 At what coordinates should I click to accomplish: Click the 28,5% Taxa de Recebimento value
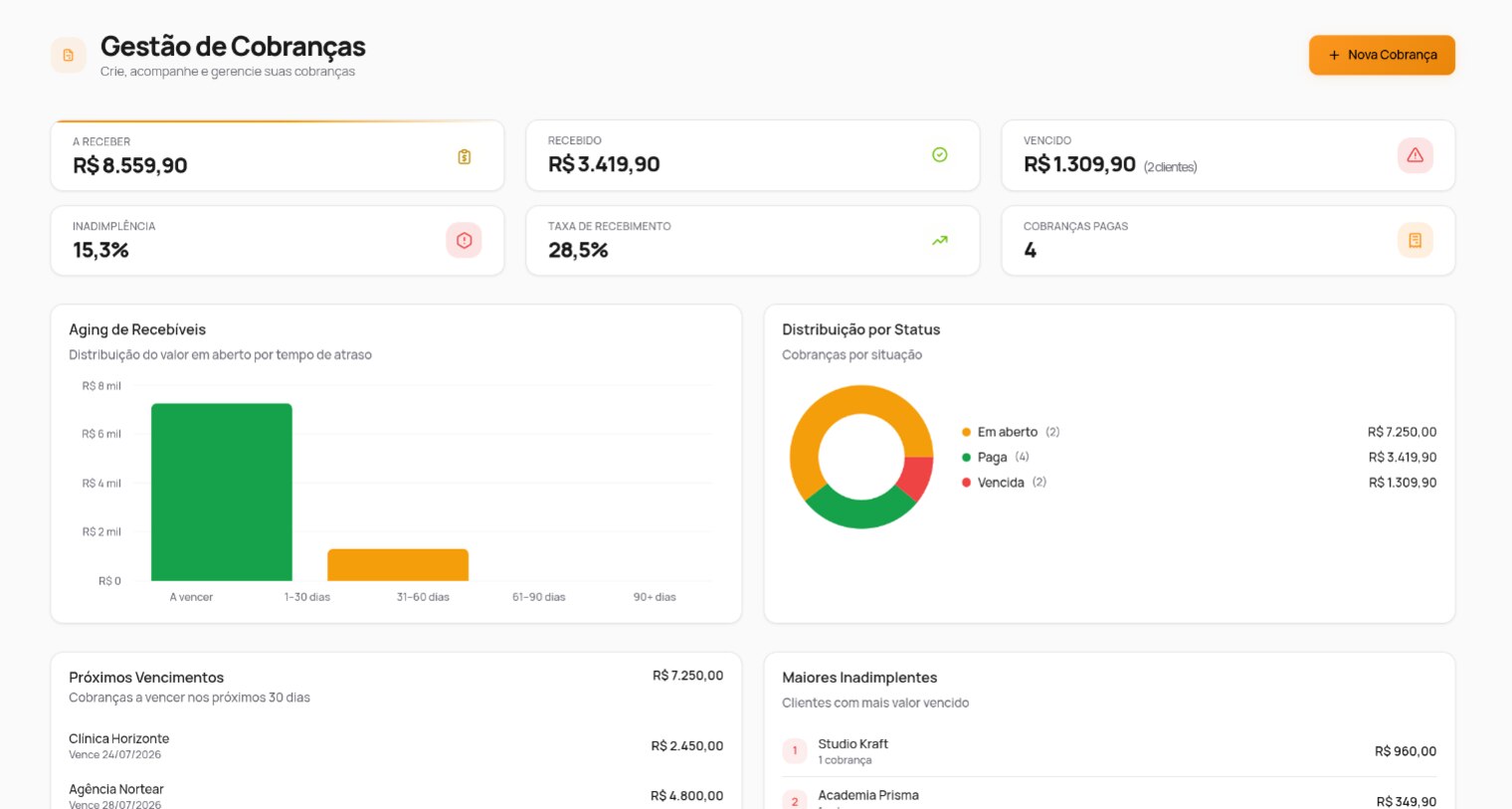point(578,250)
